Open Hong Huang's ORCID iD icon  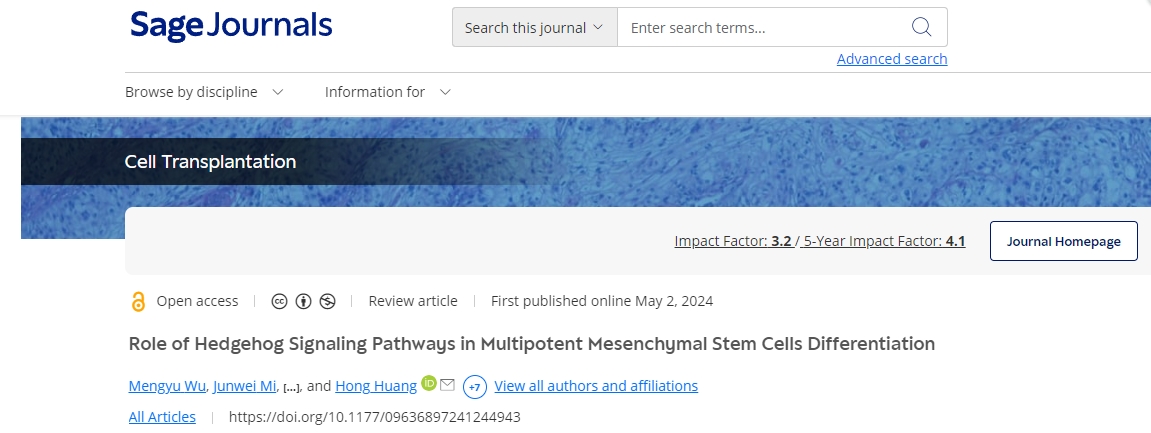pyautogui.click(x=429, y=384)
